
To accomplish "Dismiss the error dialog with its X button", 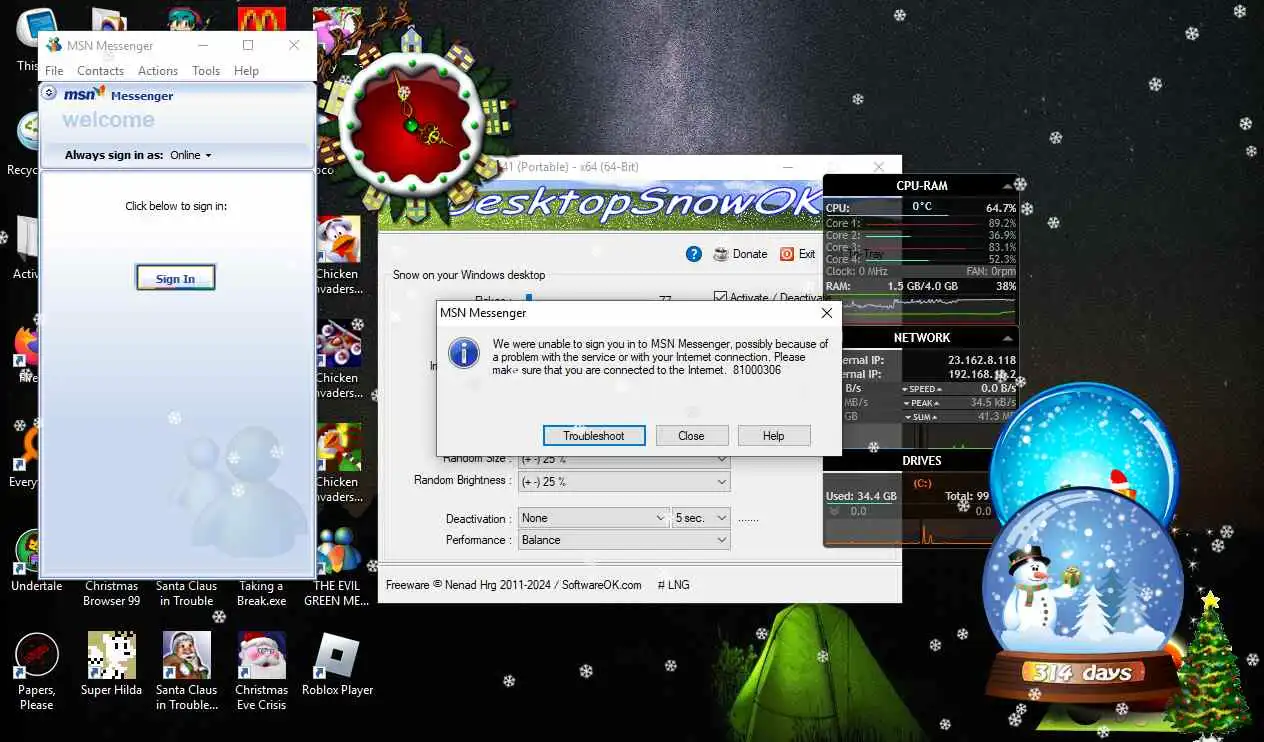I will tap(826, 313).
